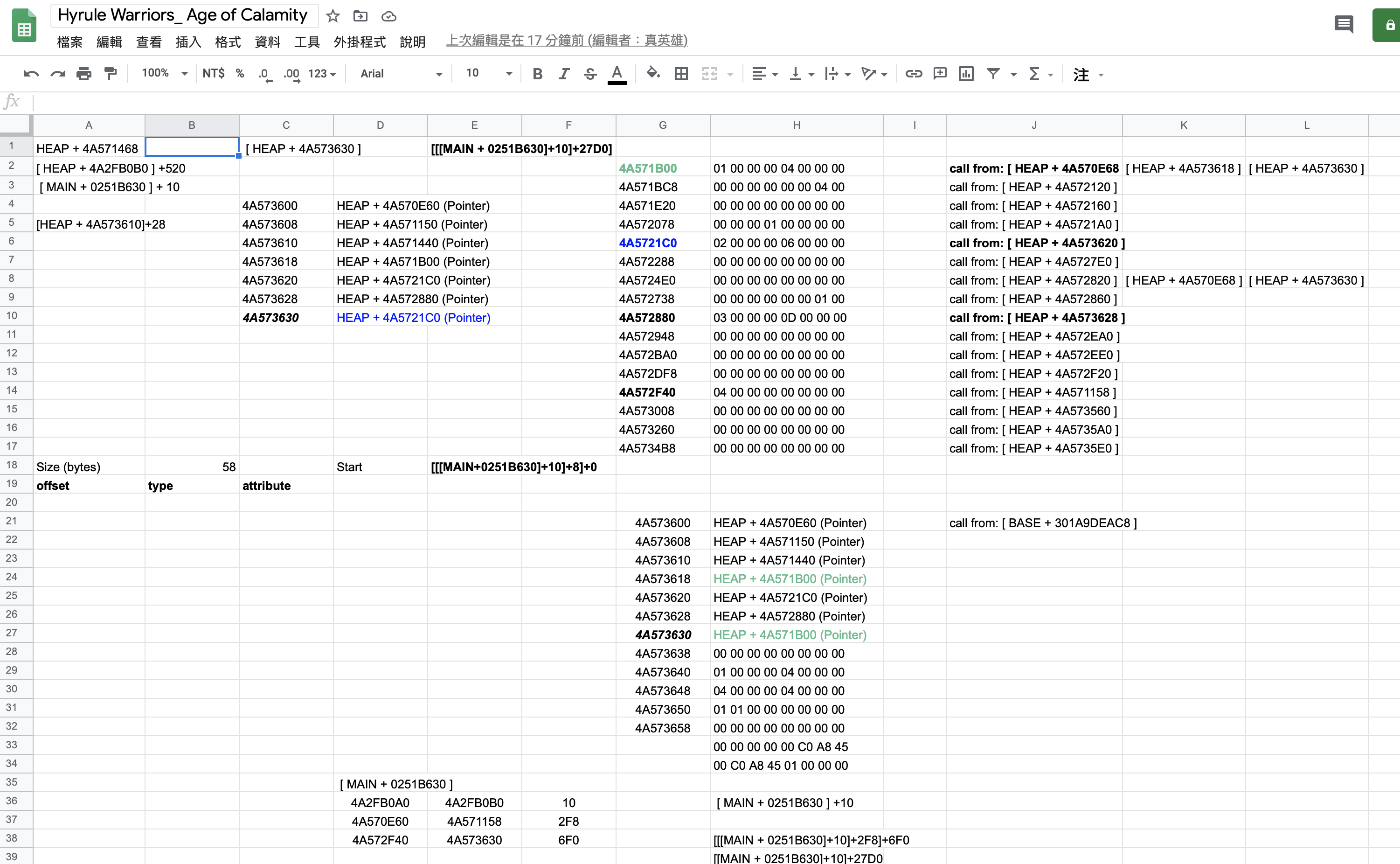Star the document
1400x864 pixels.
(x=333, y=16)
